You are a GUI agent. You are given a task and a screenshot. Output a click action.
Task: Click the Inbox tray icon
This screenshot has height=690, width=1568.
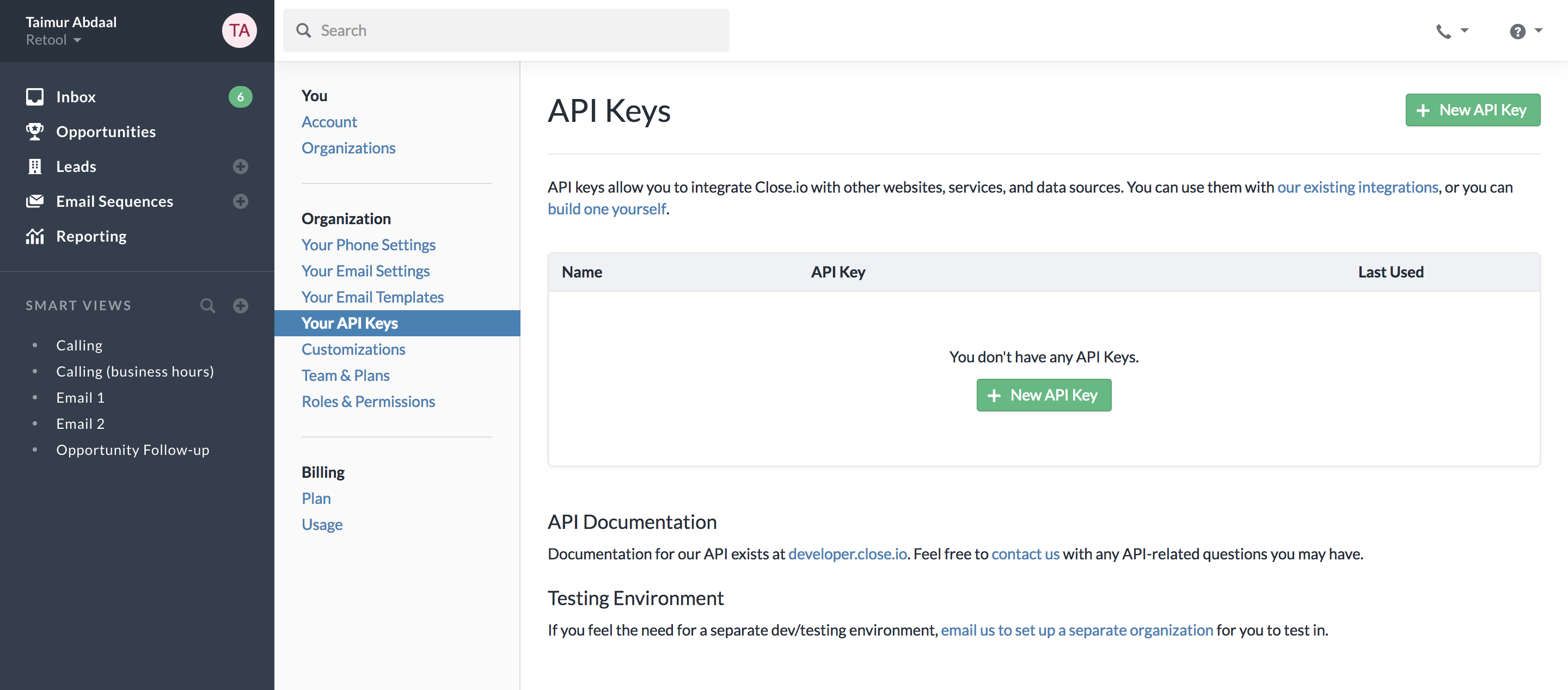35,97
